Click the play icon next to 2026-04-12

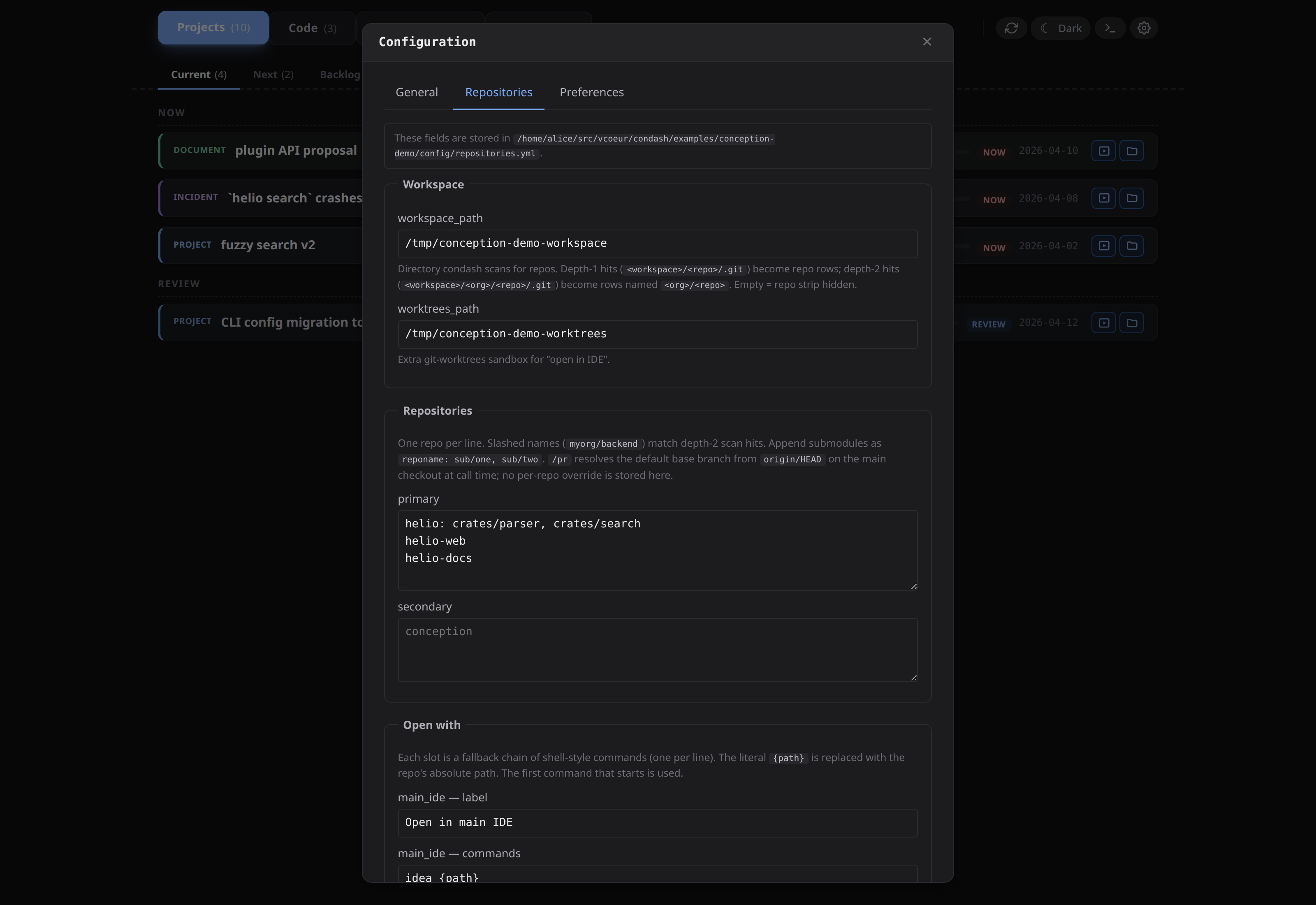coord(1104,323)
